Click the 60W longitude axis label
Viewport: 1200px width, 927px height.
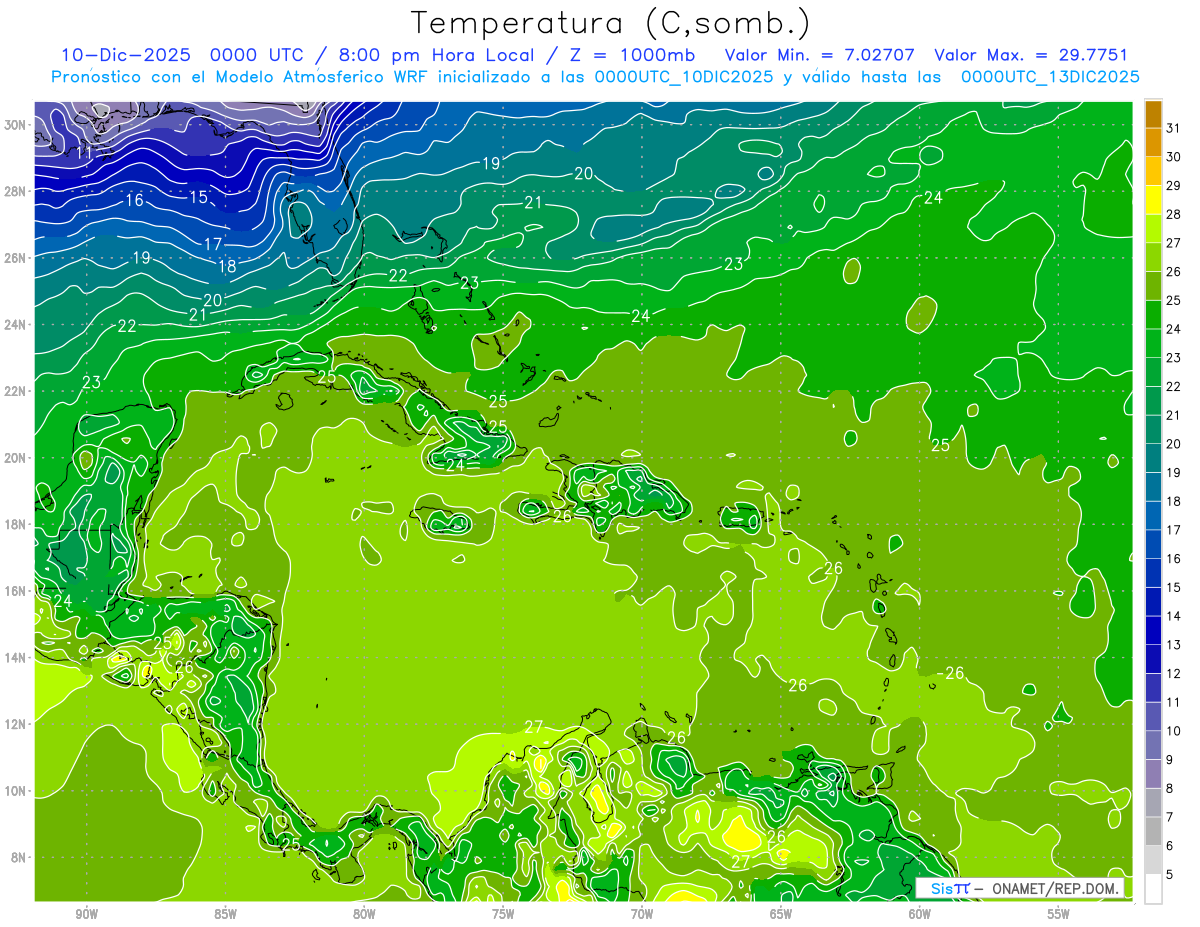(920, 914)
